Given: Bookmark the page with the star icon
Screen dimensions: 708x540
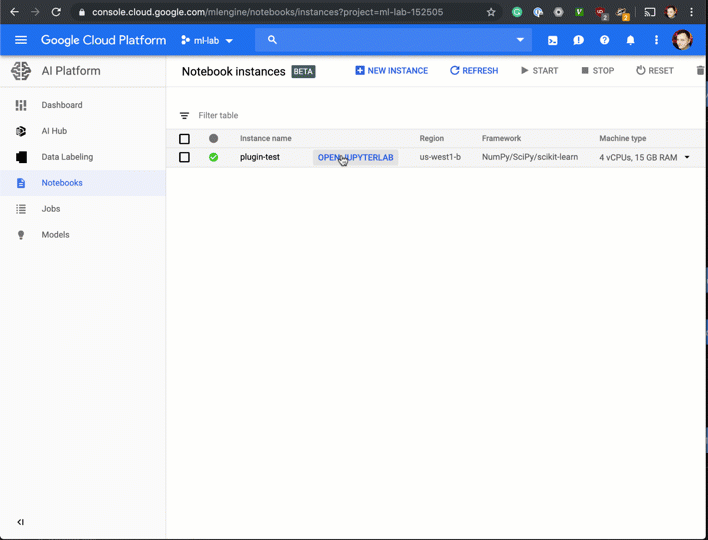Looking at the screenshot, I should point(491,12).
